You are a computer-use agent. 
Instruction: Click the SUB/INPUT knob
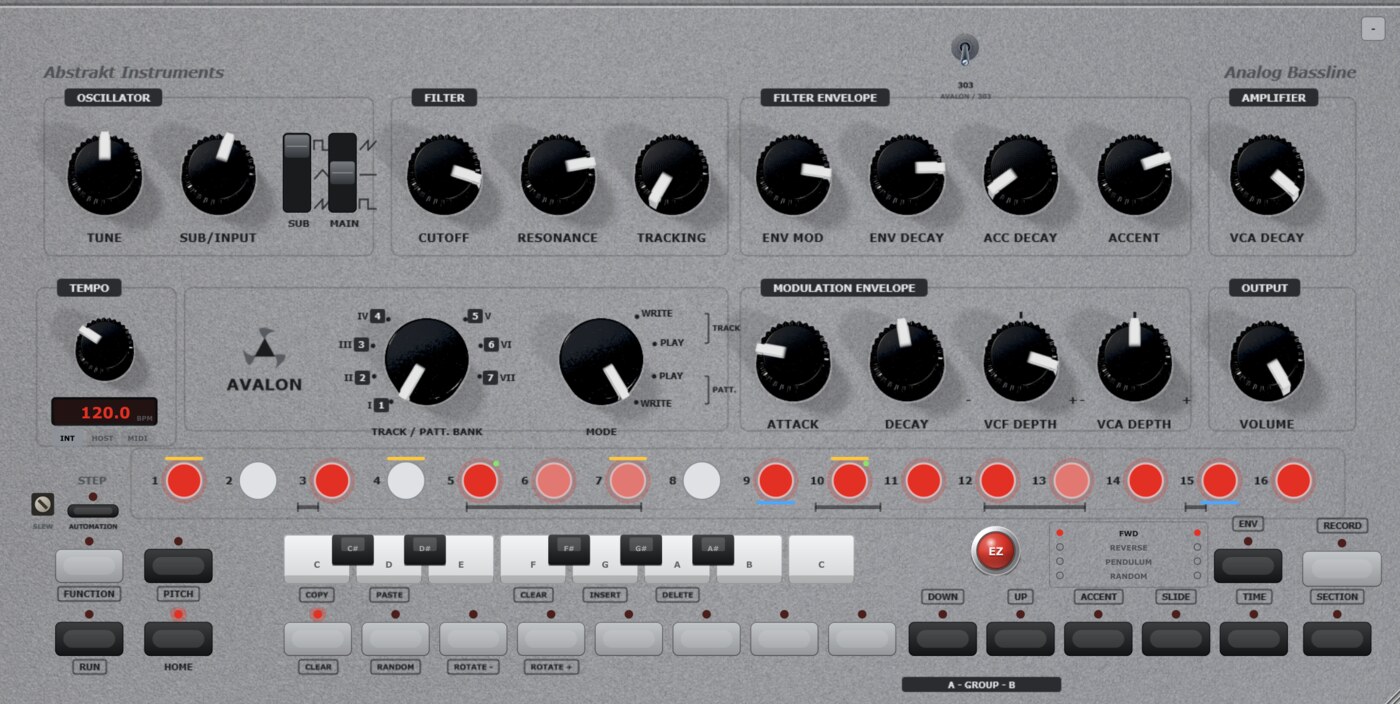tap(218, 176)
